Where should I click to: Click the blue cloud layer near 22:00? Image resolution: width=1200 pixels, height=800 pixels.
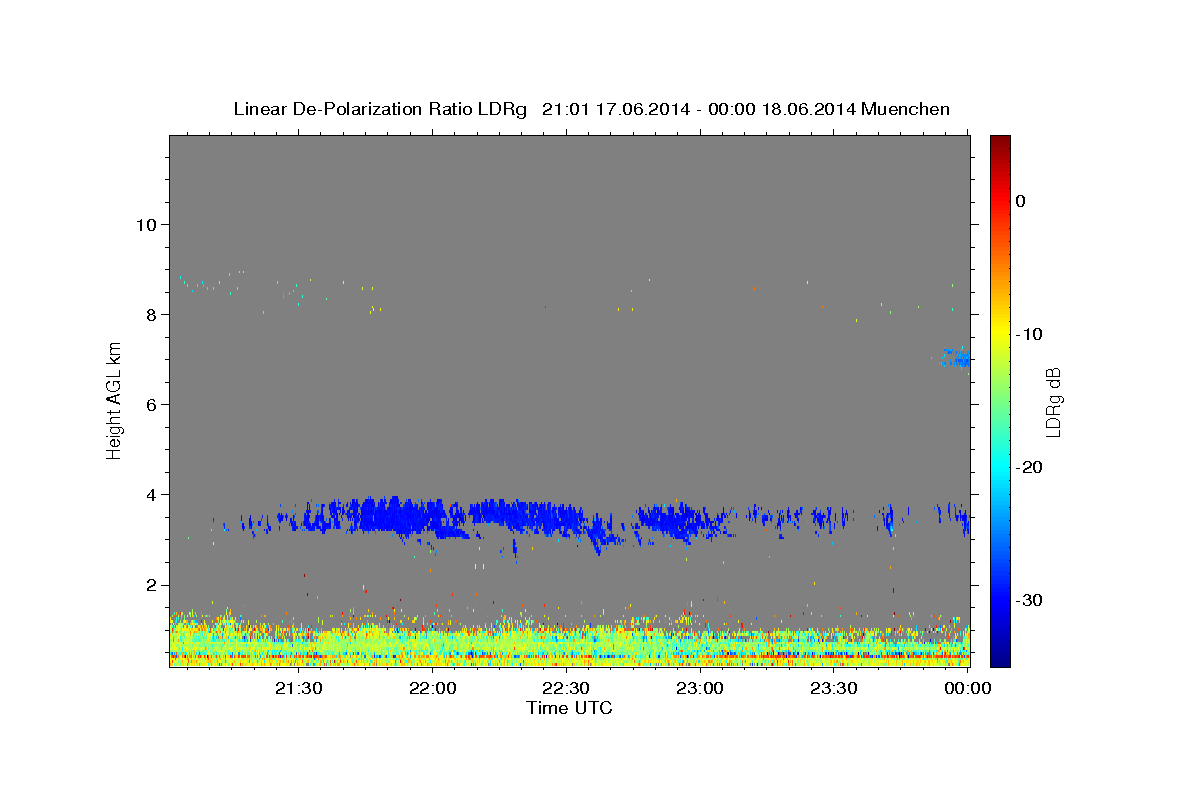[x=400, y=515]
